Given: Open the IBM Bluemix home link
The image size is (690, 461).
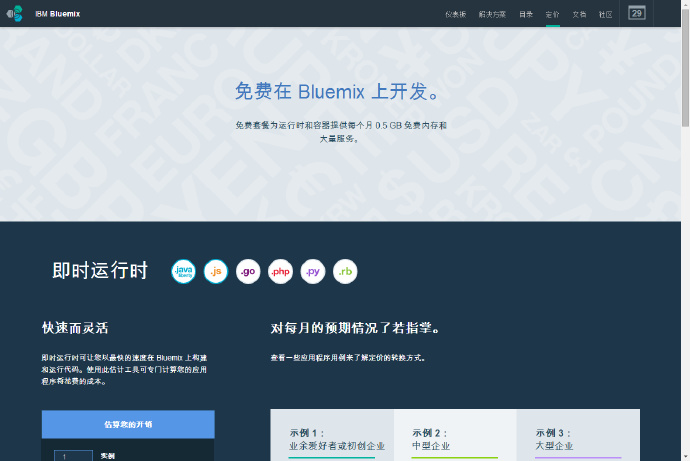Looking at the screenshot, I should pos(58,14).
